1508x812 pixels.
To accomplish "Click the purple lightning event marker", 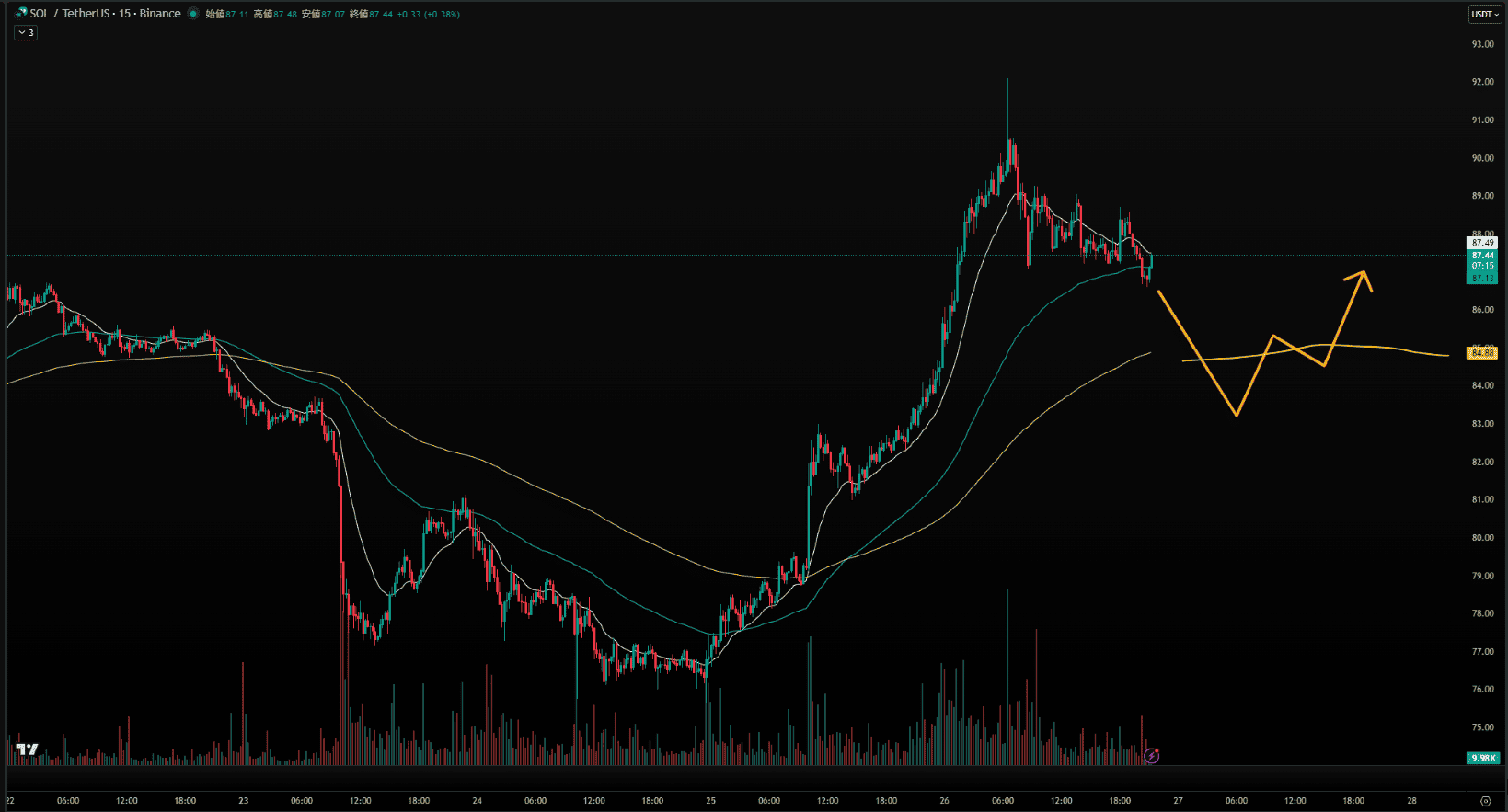I will pos(1151,756).
